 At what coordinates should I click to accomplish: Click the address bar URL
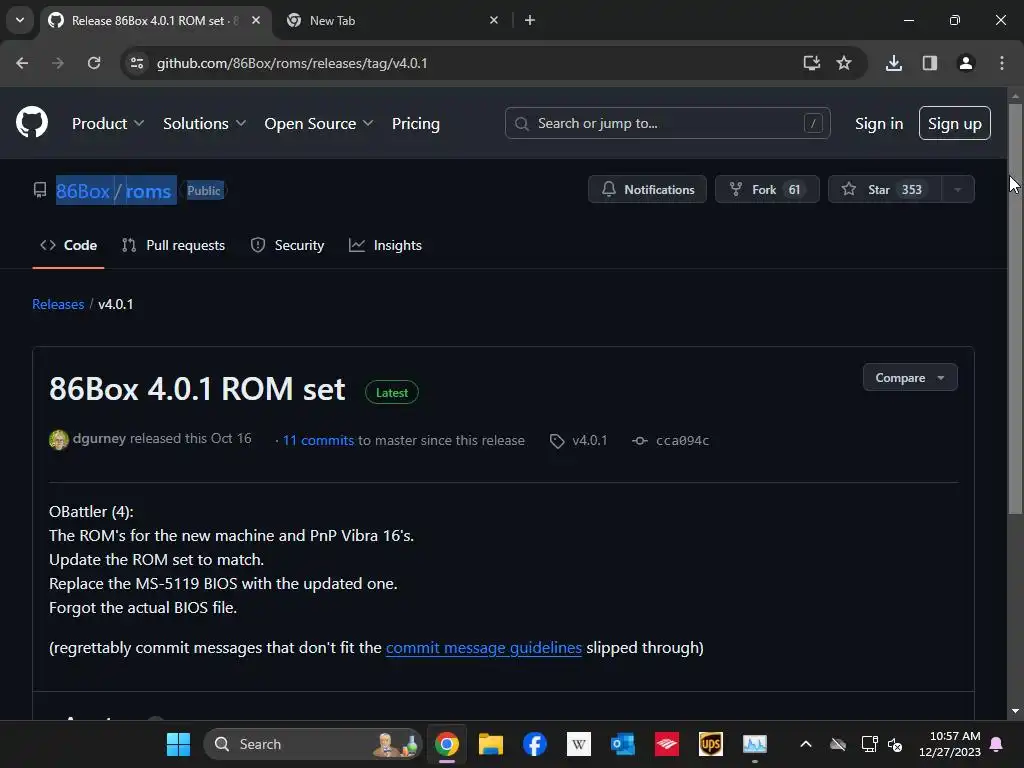292,63
